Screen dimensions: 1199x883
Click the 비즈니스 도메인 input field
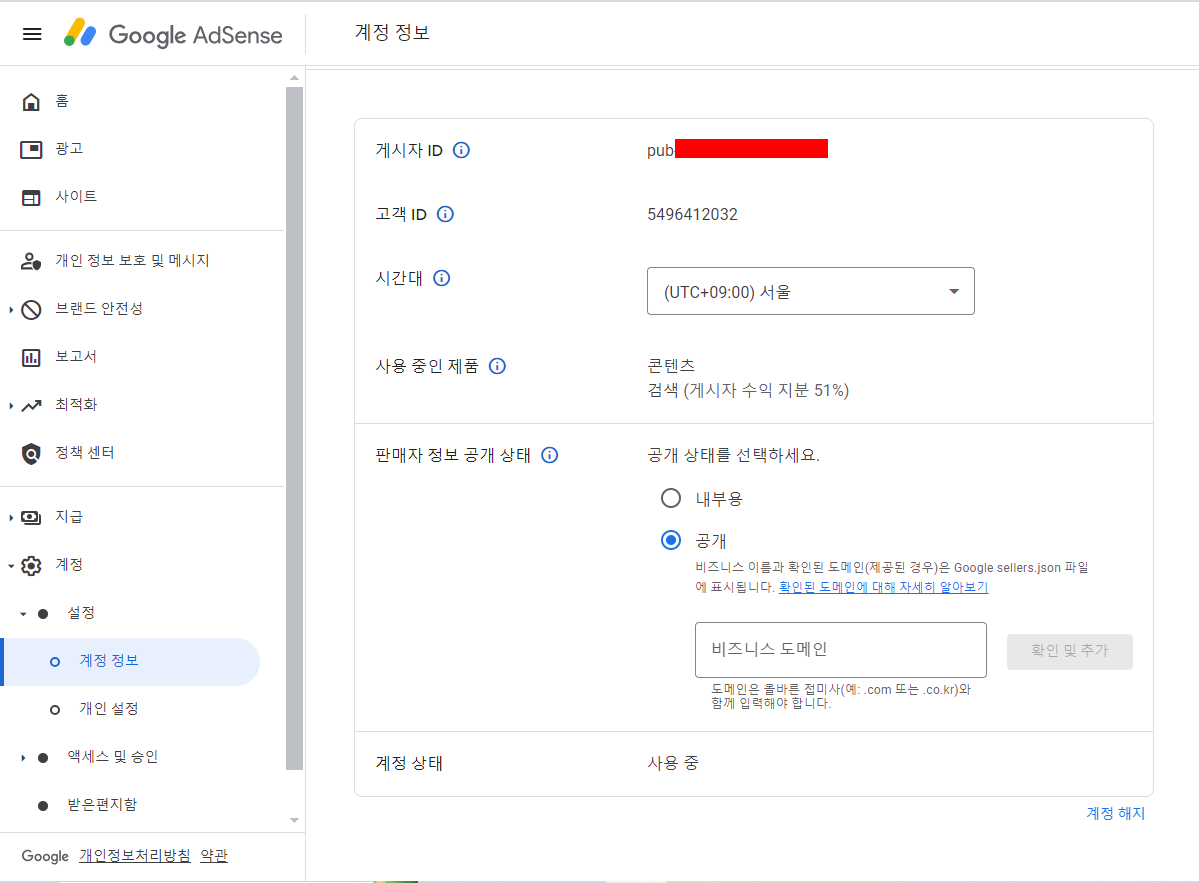click(x=840, y=650)
